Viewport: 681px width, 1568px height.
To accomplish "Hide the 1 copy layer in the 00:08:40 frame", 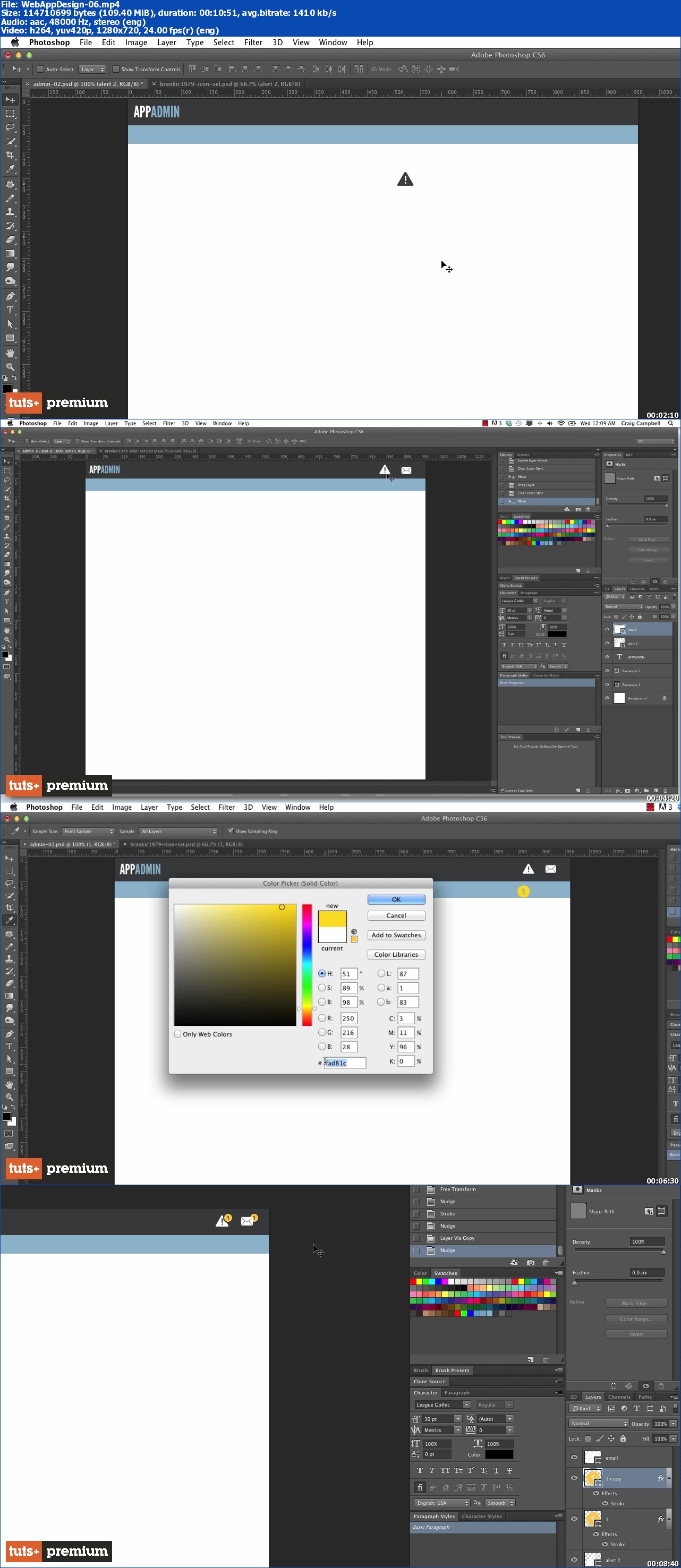I will 574,1477.
